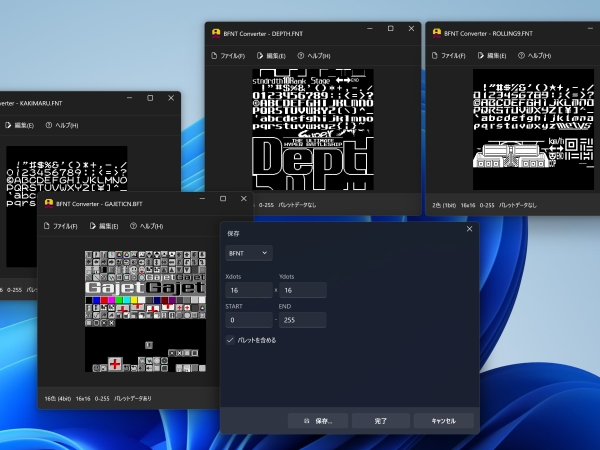Click the BFNT Converter app icon in the DEPTH.FNT title bar
Screen dimensions: 600x450
[216, 33]
